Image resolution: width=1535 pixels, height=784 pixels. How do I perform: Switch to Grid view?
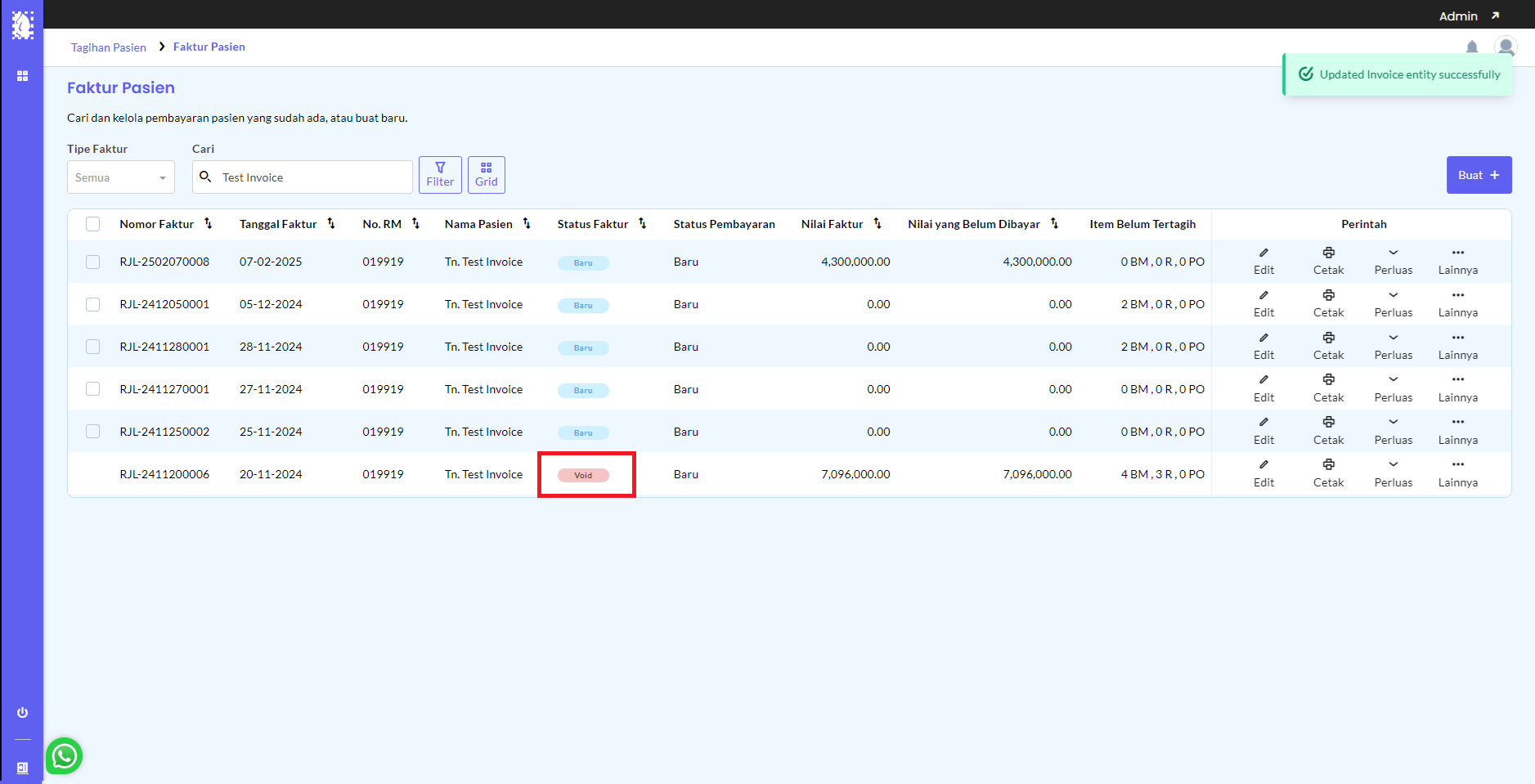(x=487, y=175)
